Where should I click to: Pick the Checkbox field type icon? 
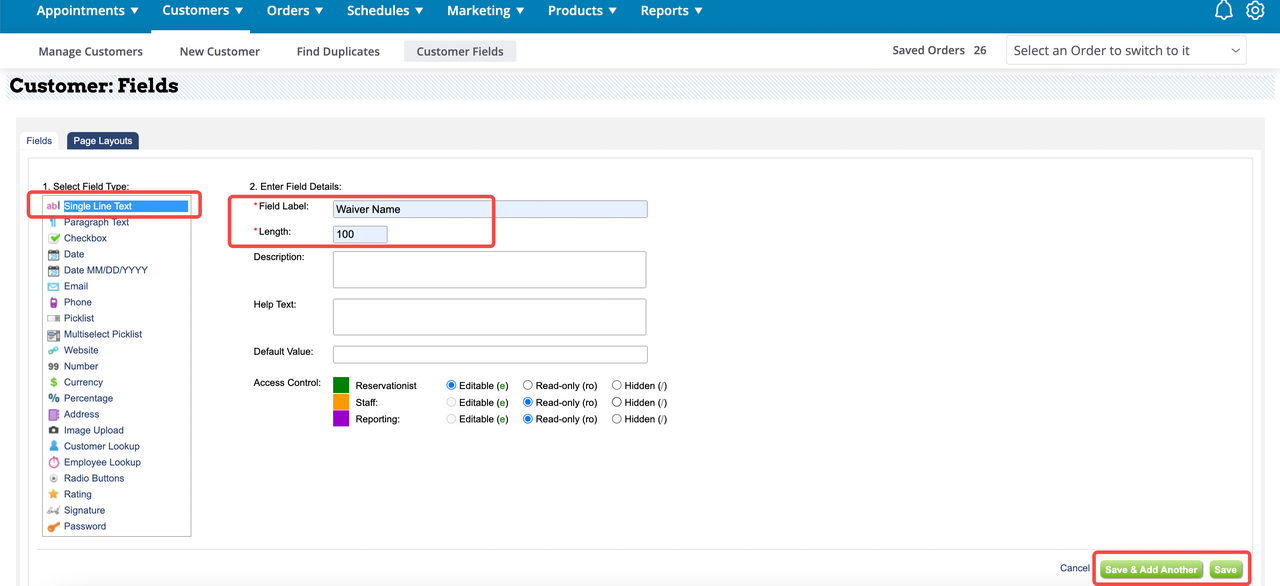[54, 238]
